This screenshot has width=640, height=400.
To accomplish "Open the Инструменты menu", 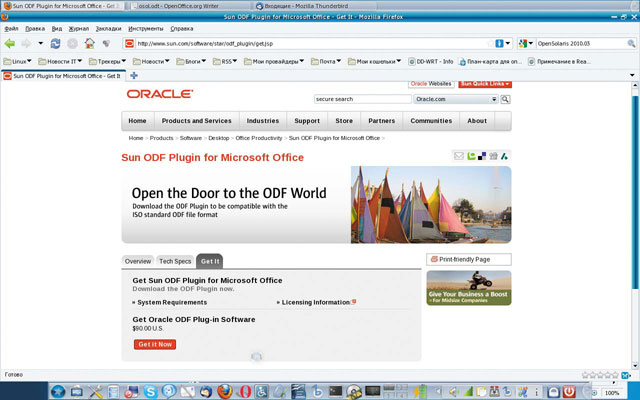I will (146, 29).
